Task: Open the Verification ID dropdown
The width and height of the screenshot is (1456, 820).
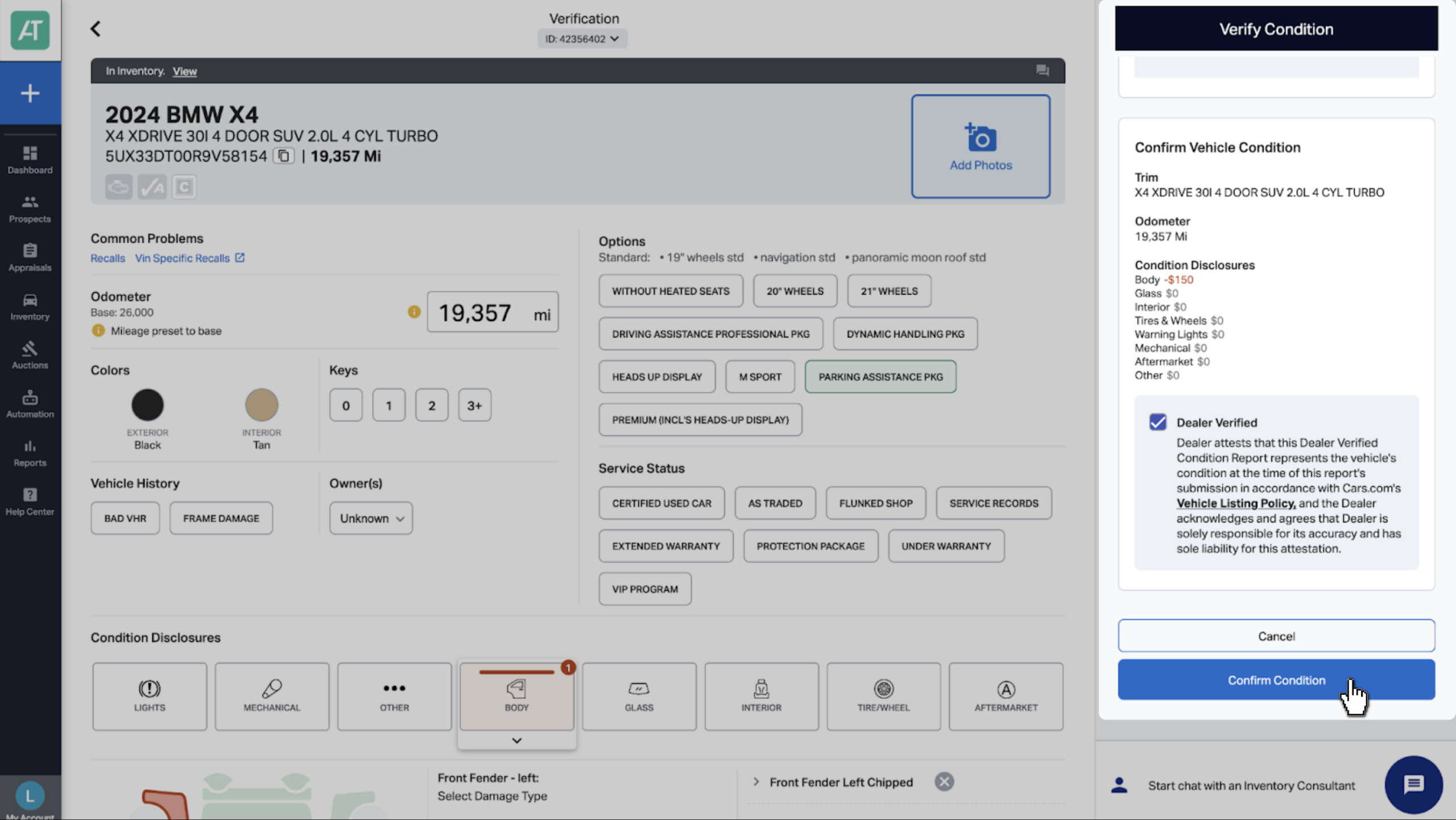Action: pyautogui.click(x=582, y=39)
